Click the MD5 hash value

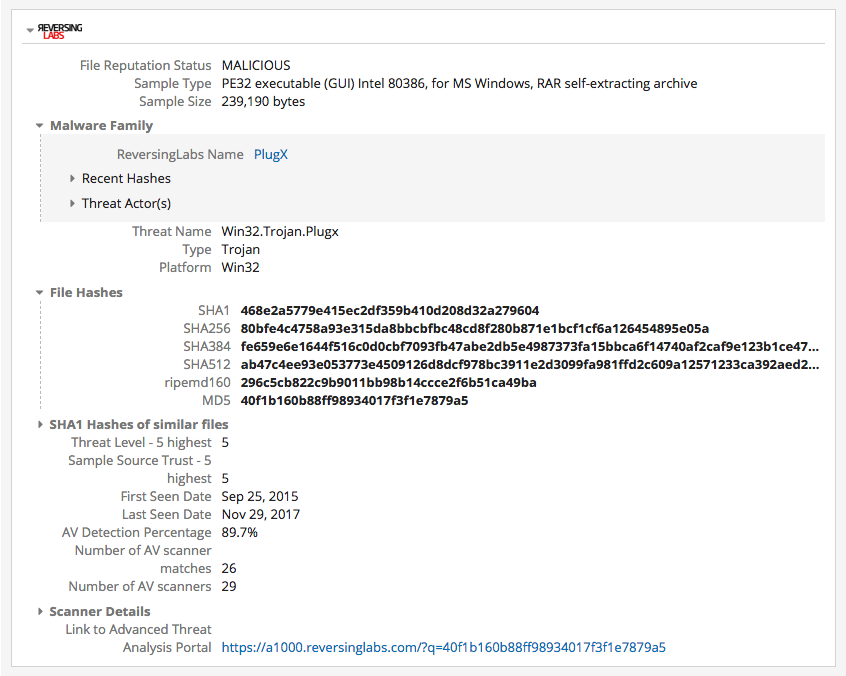pyautogui.click(x=354, y=401)
